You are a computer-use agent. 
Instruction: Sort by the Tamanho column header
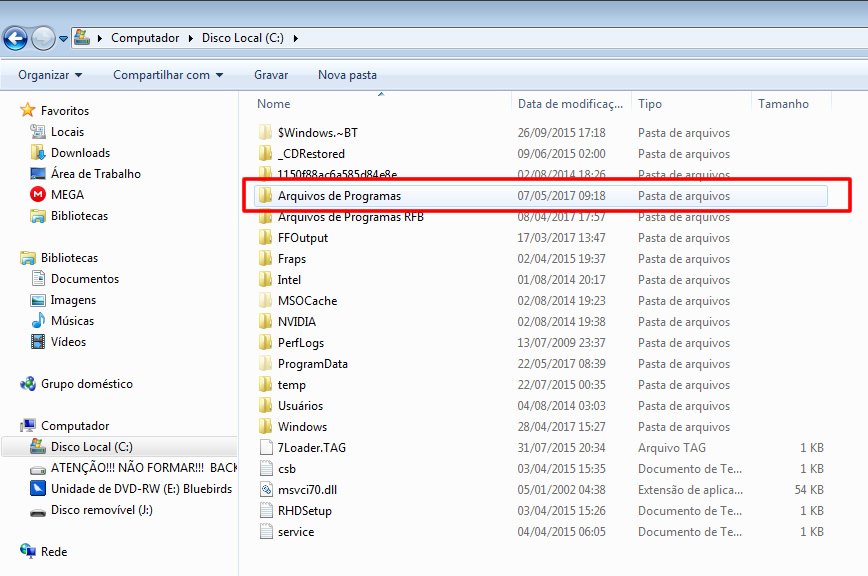(783, 104)
